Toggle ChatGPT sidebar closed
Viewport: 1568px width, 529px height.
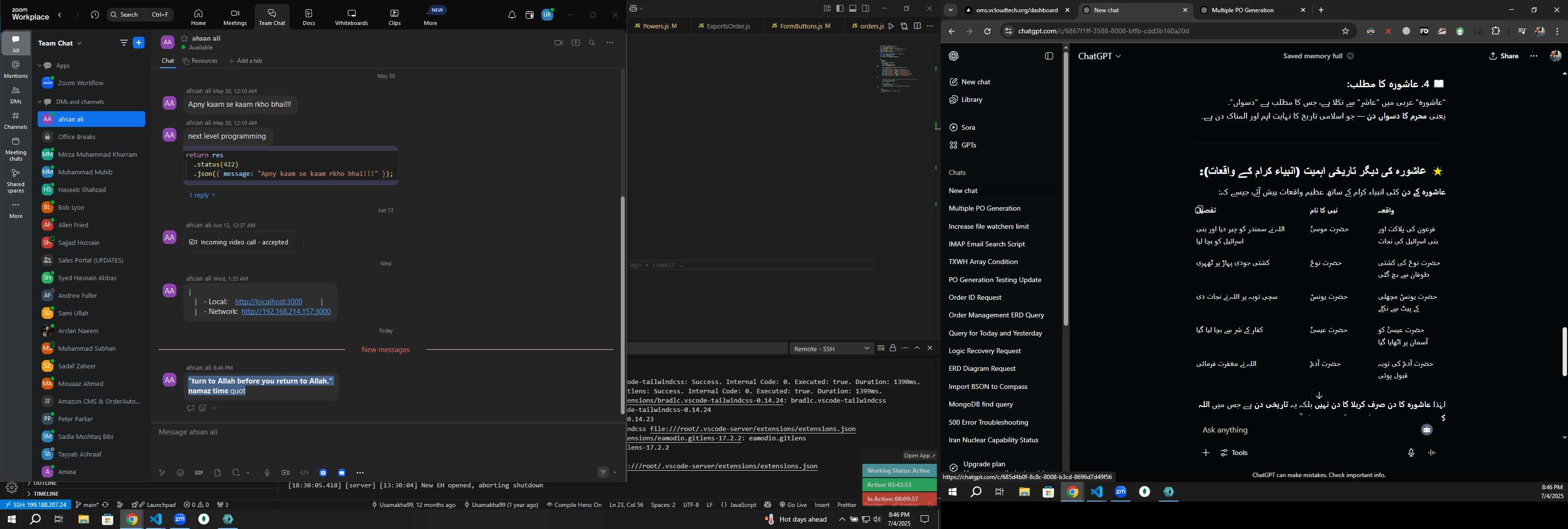1049,56
